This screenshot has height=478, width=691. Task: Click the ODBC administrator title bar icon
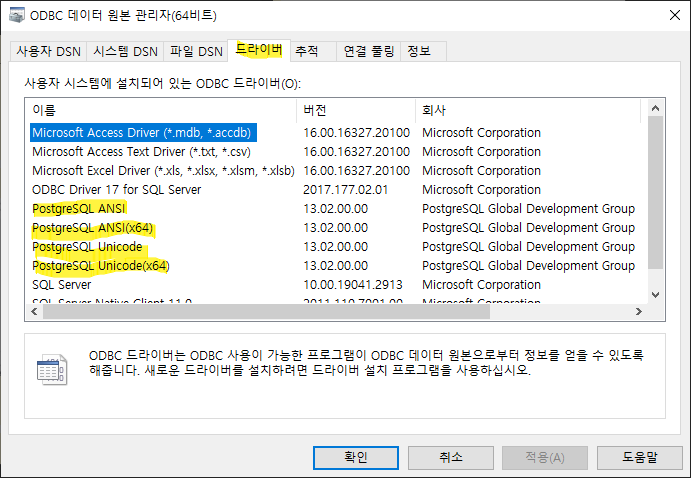pyautogui.click(x=17, y=15)
